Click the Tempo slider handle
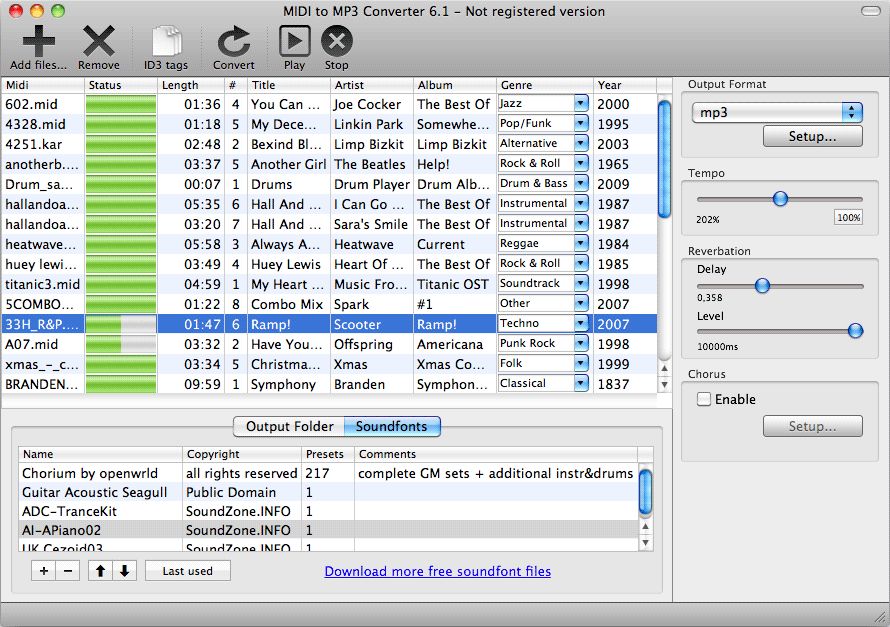 [x=780, y=199]
